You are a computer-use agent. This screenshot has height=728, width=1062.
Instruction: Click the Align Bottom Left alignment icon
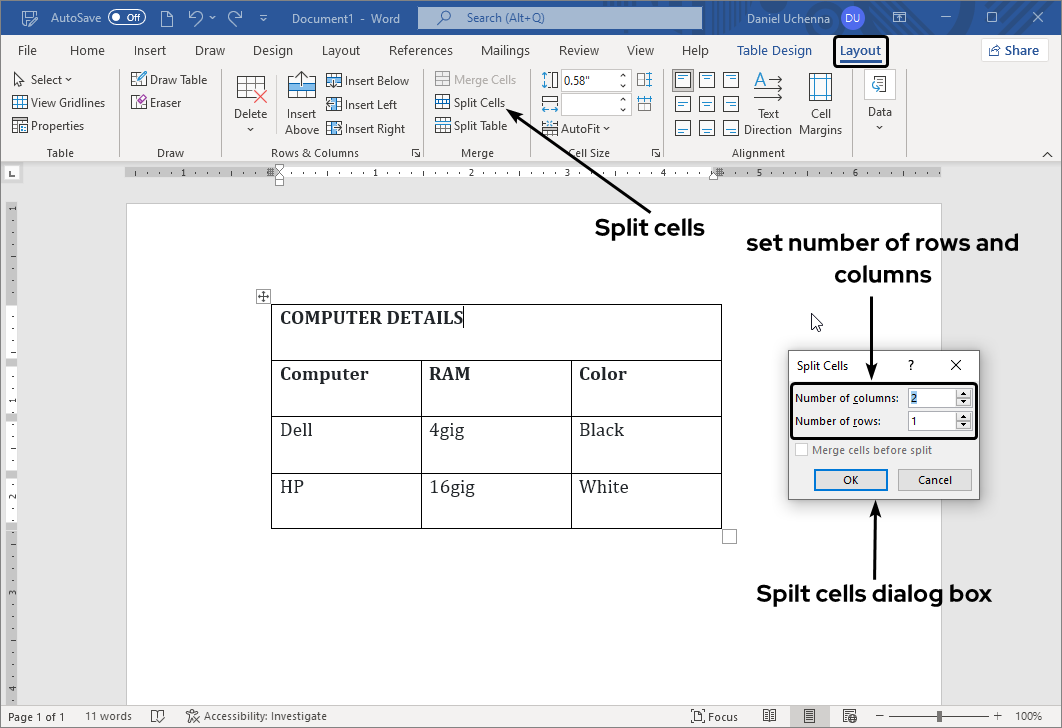tap(682, 127)
